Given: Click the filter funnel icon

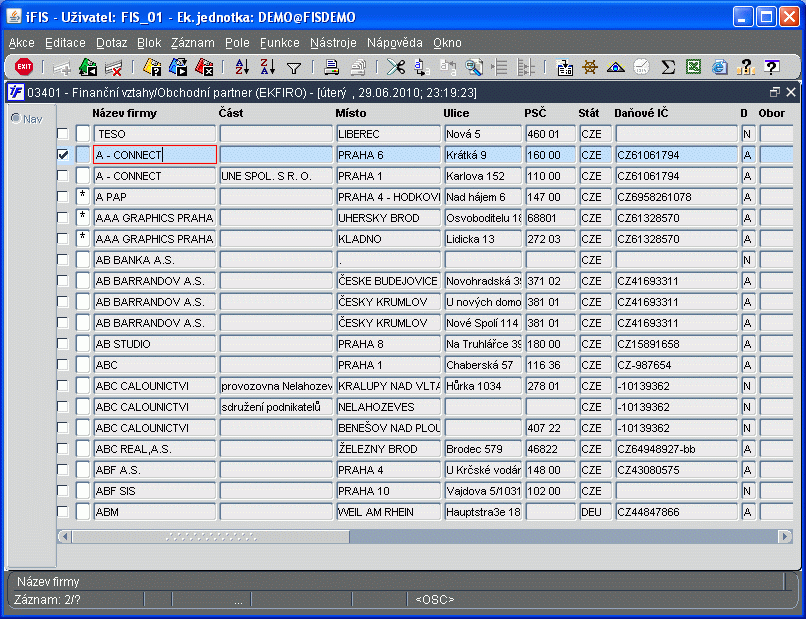Looking at the screenshot, I should pyautogui.click(x=294, y=68).
